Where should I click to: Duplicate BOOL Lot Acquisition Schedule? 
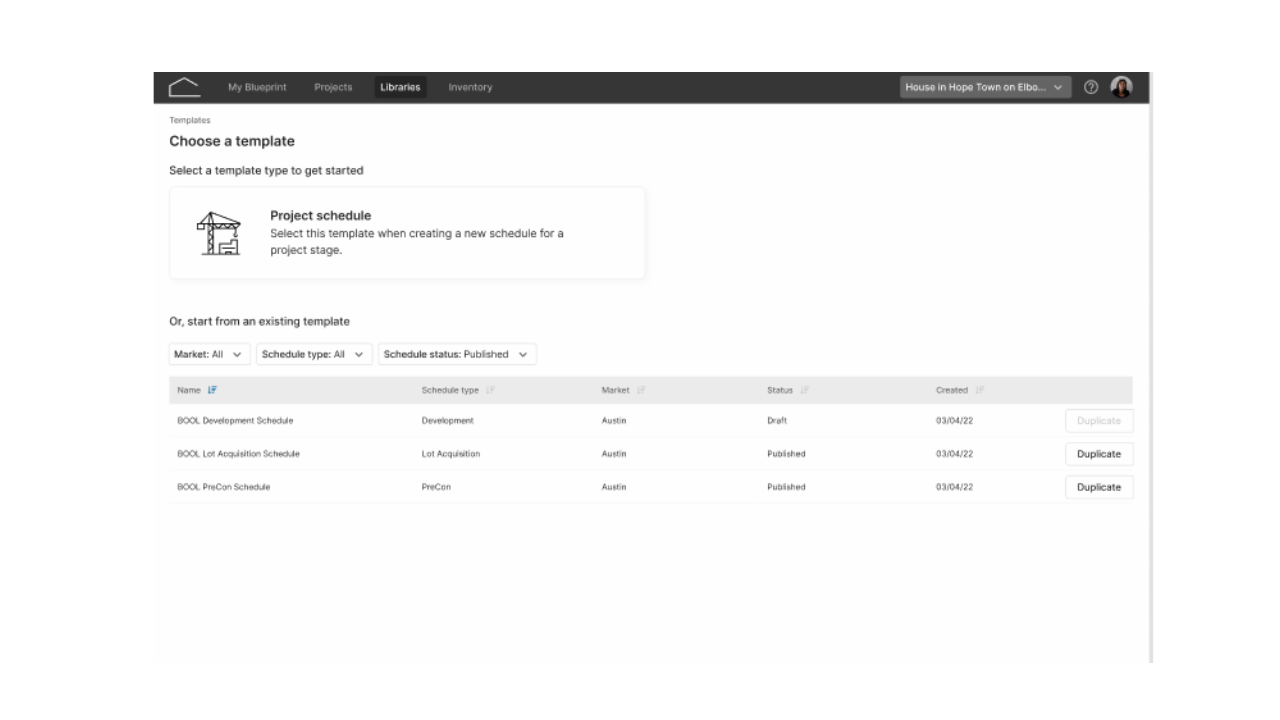(1099, 454)
